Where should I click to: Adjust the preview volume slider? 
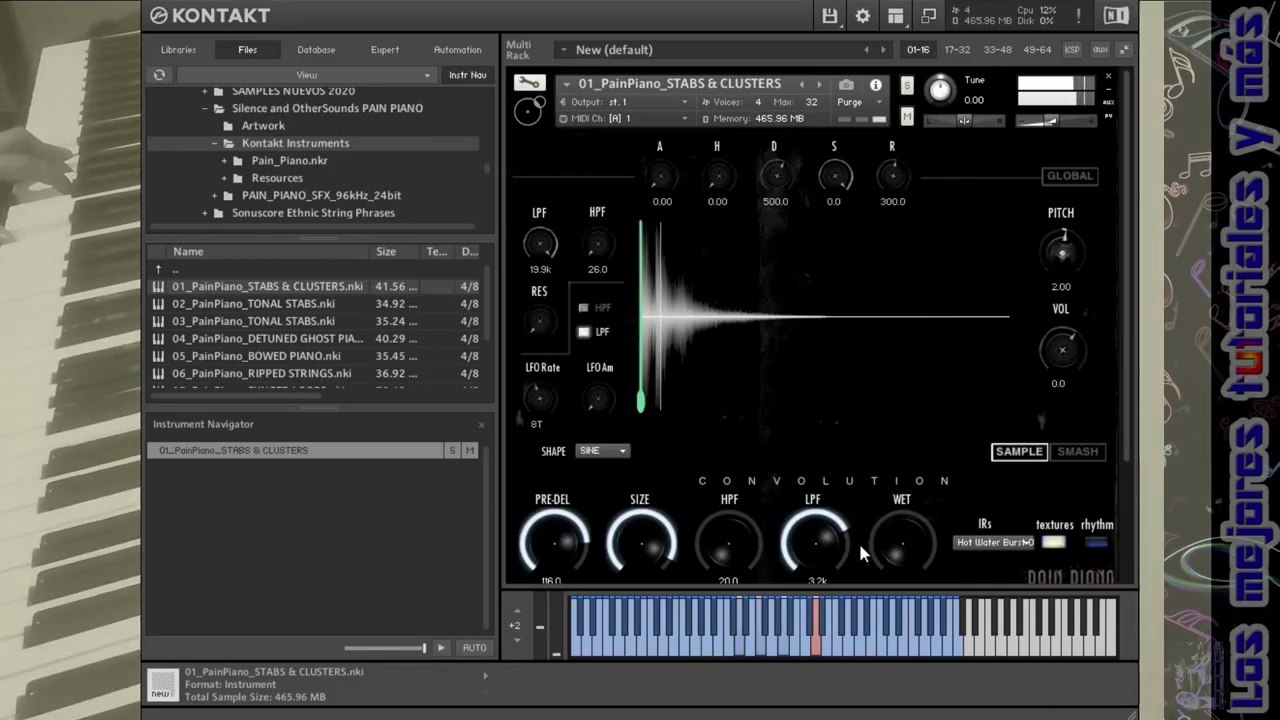385,648
